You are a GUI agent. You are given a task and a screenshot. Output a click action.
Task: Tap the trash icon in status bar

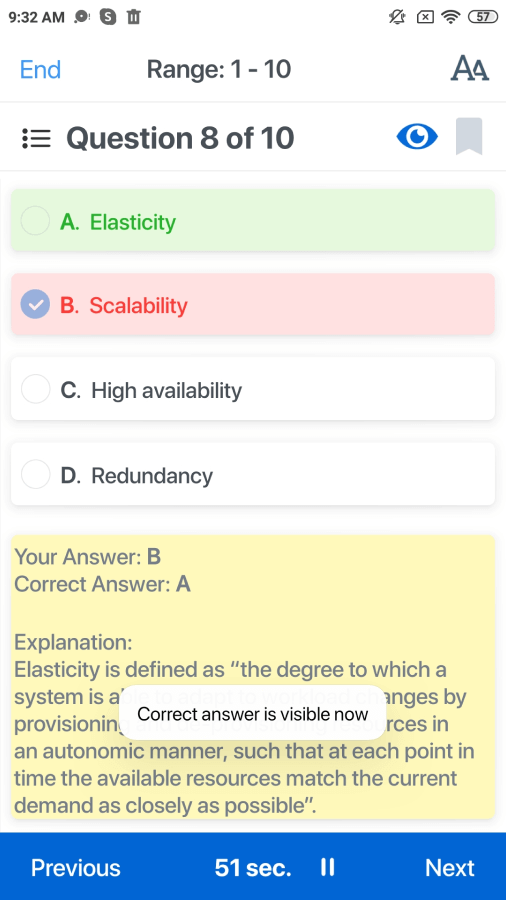point(133,17)
